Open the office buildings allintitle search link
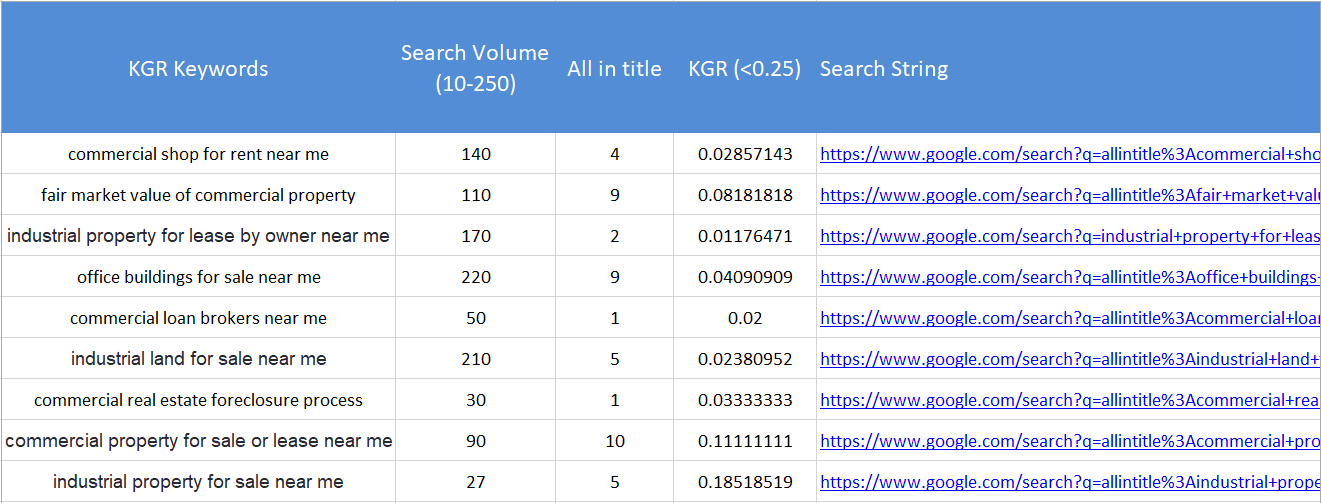 tap(1068, 277)
